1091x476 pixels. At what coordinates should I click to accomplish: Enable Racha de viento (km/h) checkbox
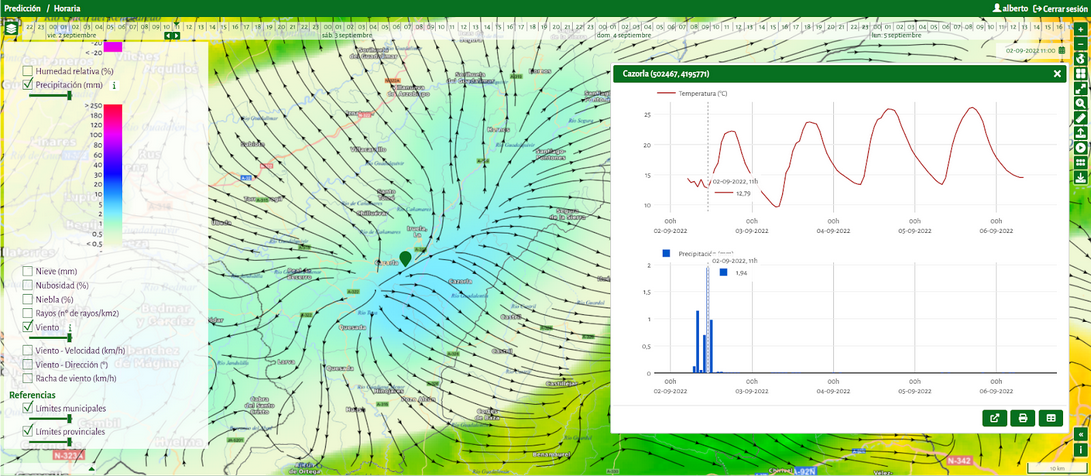28,378
